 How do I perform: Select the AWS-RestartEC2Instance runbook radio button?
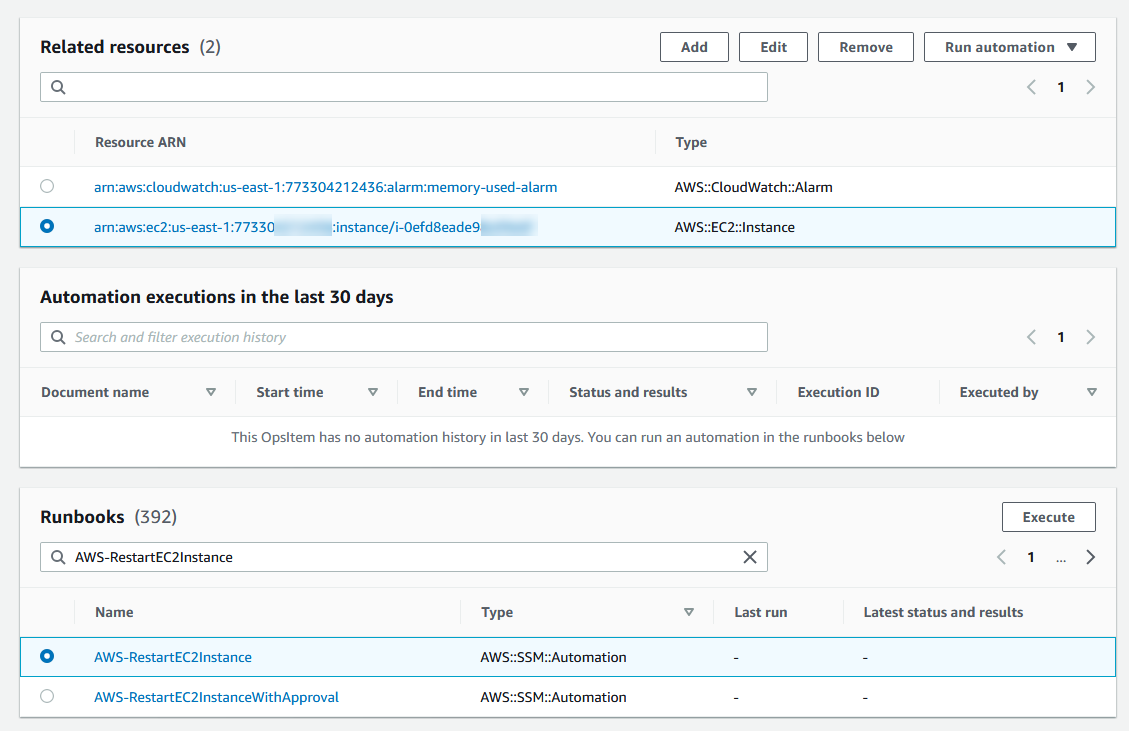point(47,656)
